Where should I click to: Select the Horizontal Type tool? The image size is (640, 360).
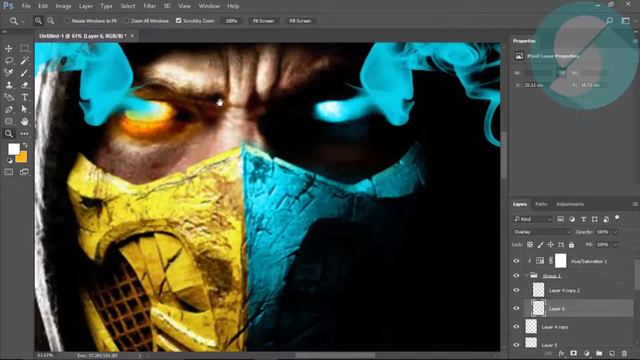pos(24,97)
